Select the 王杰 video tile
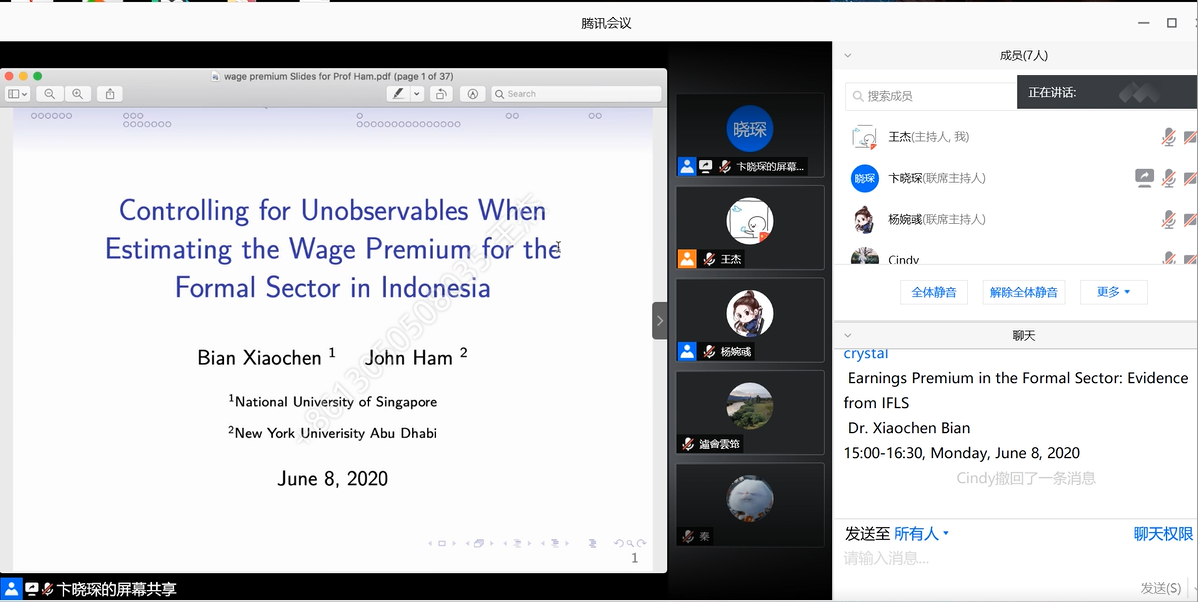The height and width of the screenshot is (602, 1198). (750, 227)
